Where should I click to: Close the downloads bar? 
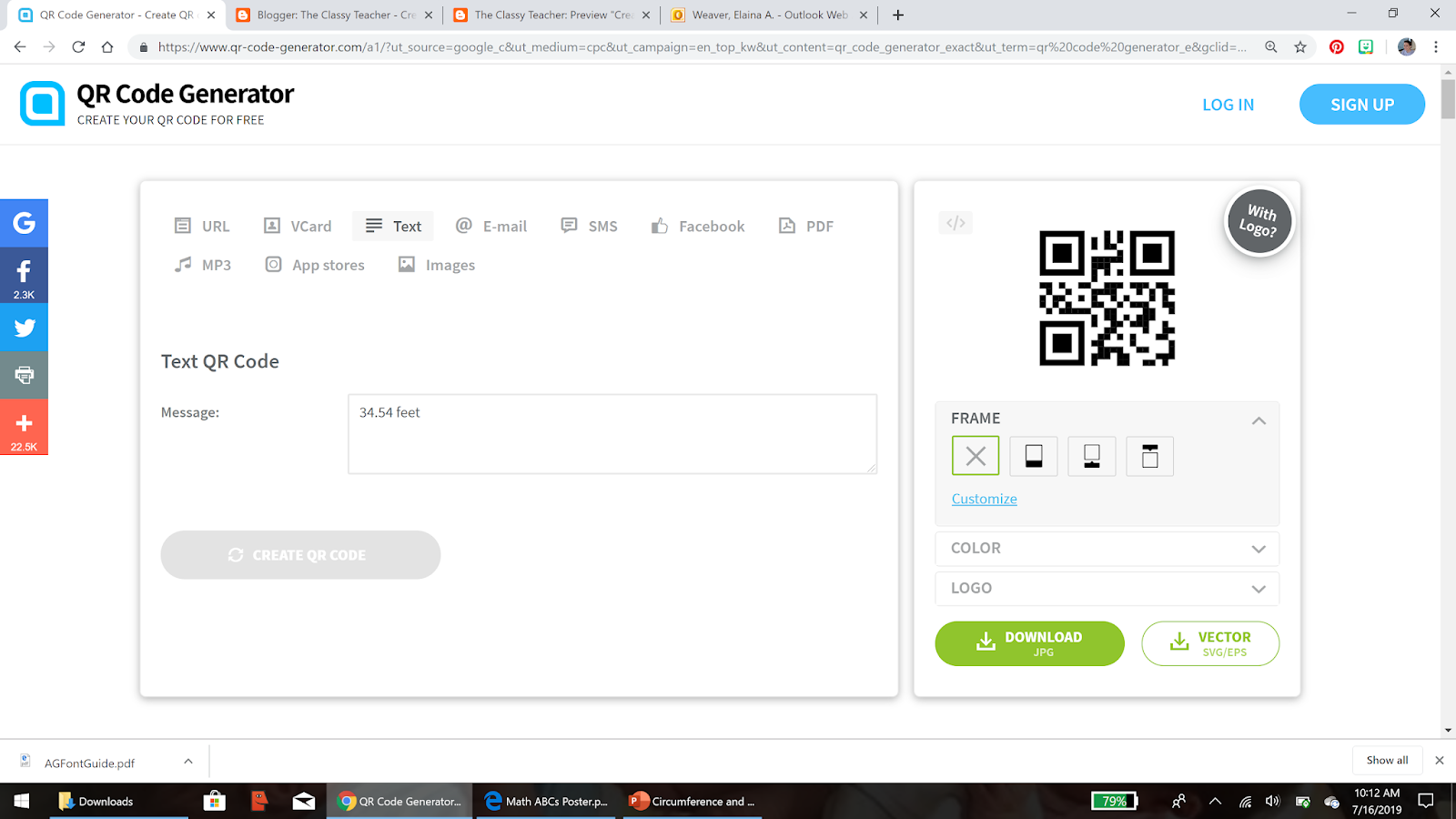click(1440, 760)
